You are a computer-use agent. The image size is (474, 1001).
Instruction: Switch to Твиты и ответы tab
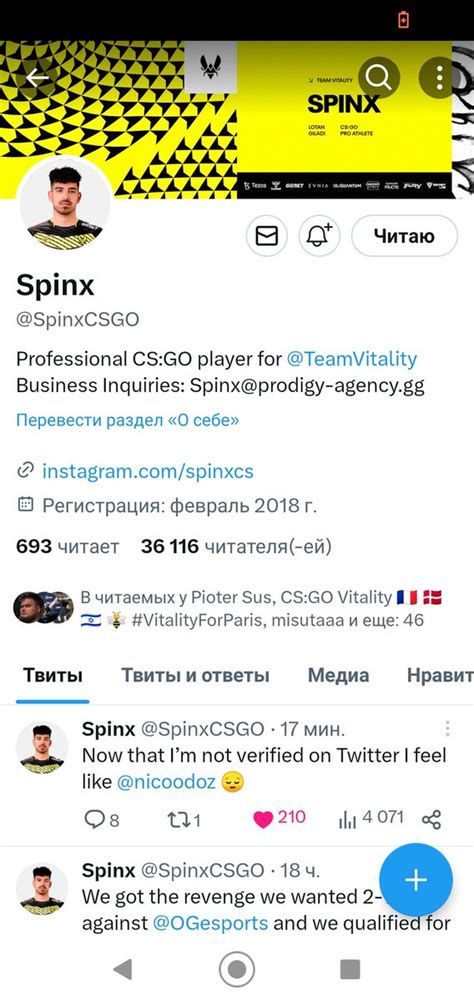195,675
